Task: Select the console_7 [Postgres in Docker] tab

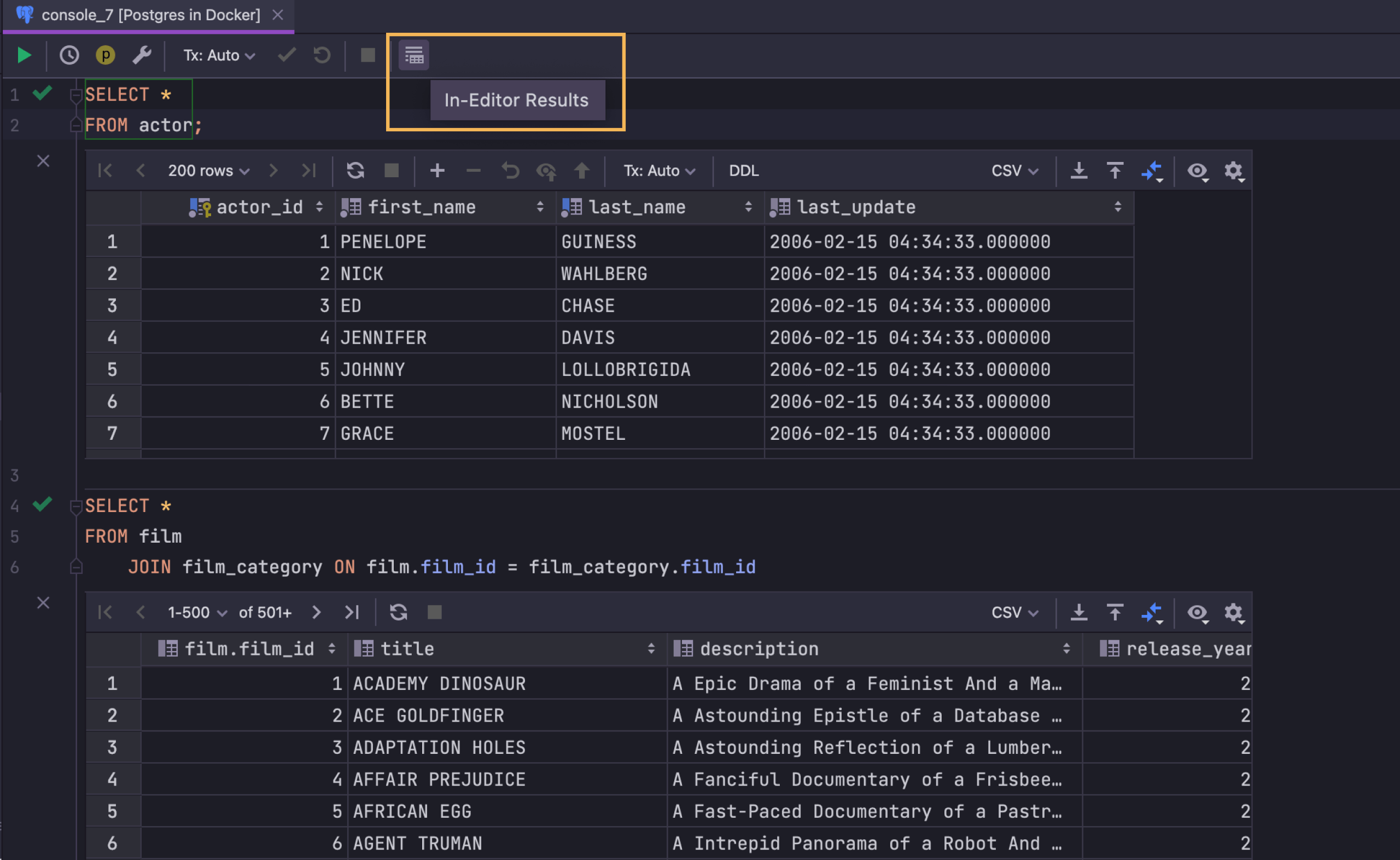Action: (150, 15)
